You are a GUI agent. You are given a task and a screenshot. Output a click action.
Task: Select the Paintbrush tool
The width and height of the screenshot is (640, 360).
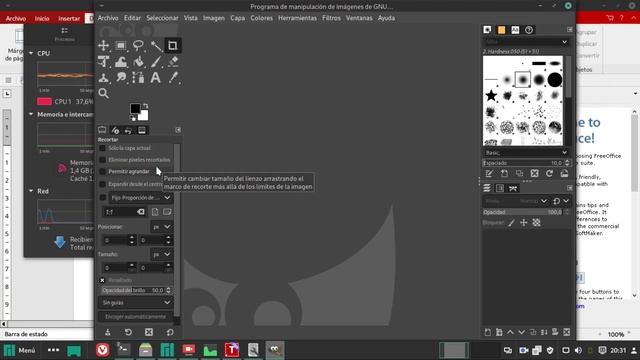[x=156, y=62]
